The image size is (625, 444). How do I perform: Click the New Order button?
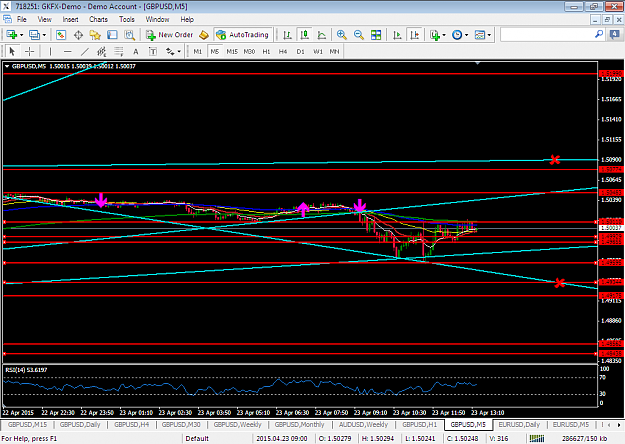[169, 35]
